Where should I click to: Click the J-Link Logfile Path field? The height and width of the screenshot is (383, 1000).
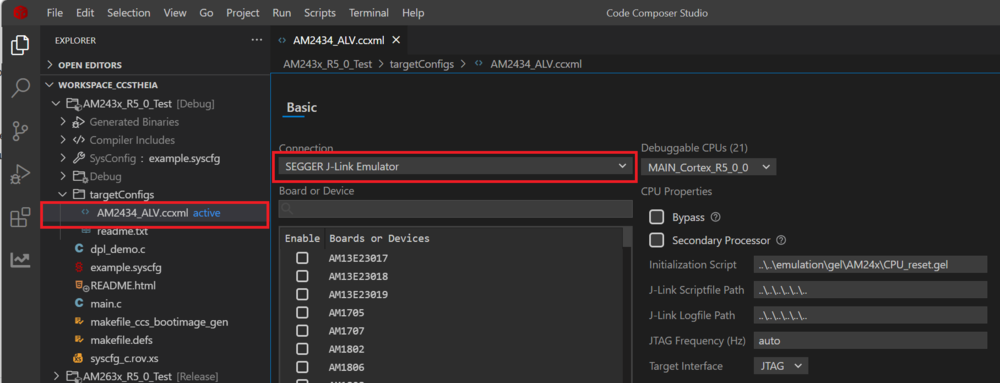pyautogui.click(x=870, y=315)
